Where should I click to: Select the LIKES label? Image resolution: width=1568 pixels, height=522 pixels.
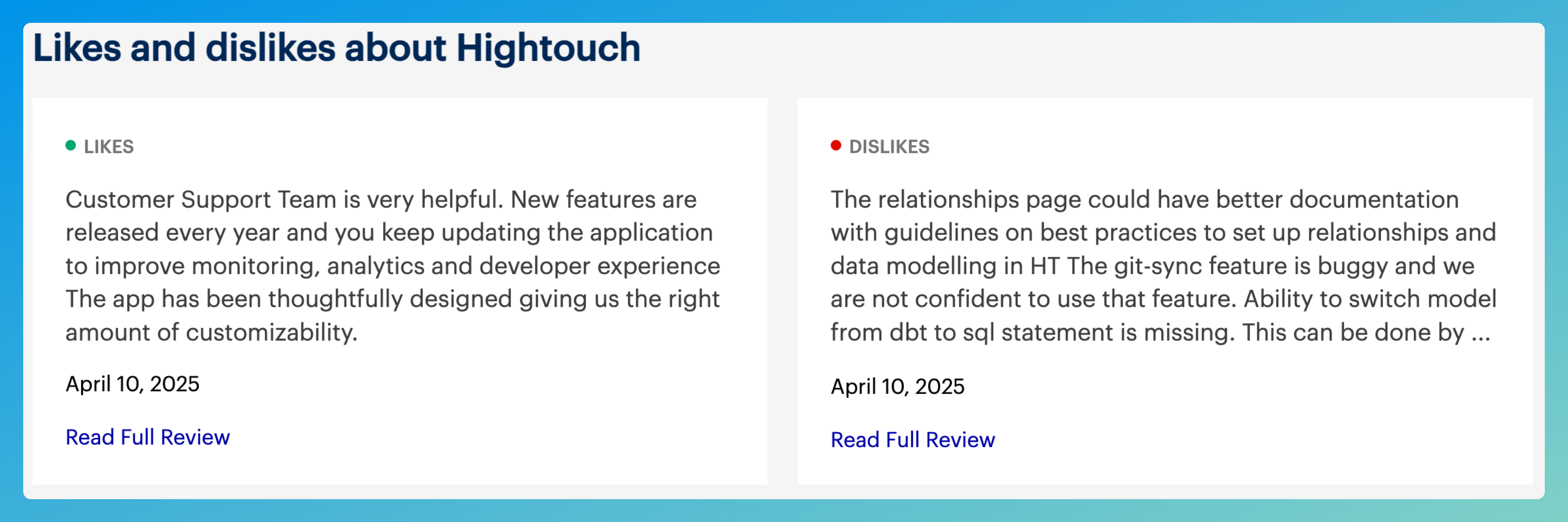pyautogui.click(x=108, y=146)
